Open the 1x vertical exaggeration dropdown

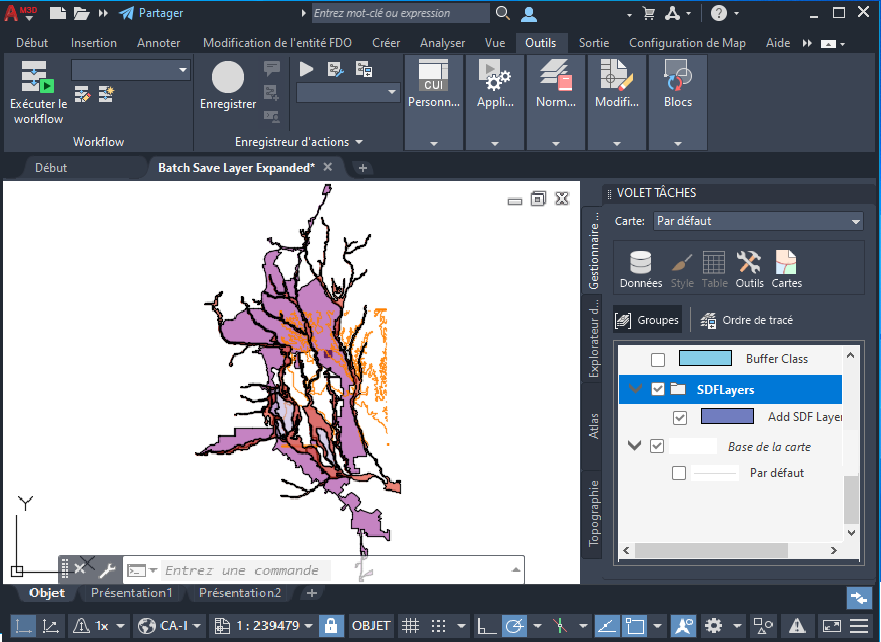pos(120,626)
